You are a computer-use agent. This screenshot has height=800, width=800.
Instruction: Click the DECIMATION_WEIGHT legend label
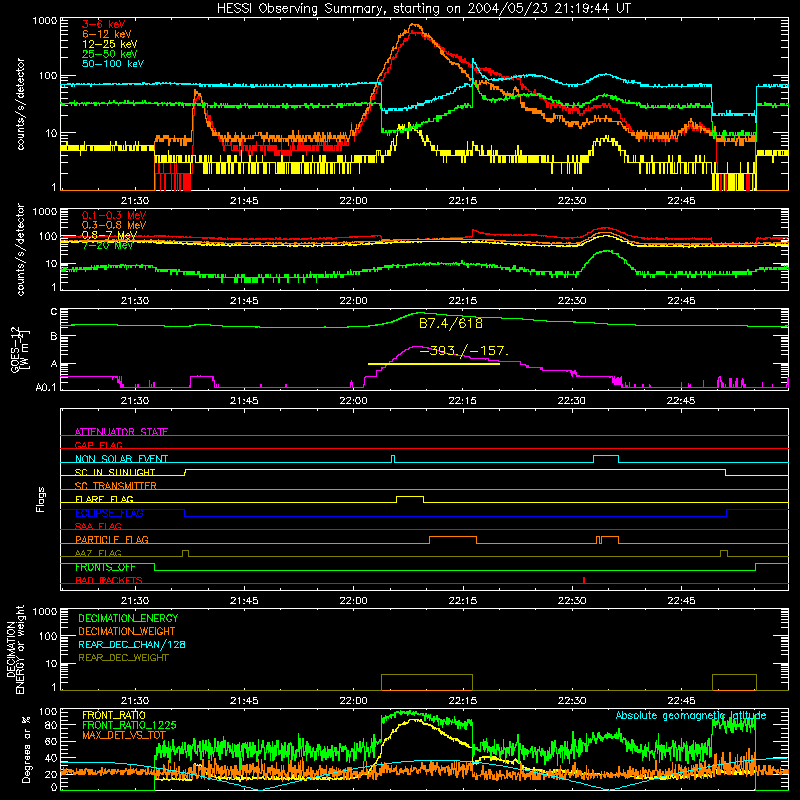[x=126, y=632]
